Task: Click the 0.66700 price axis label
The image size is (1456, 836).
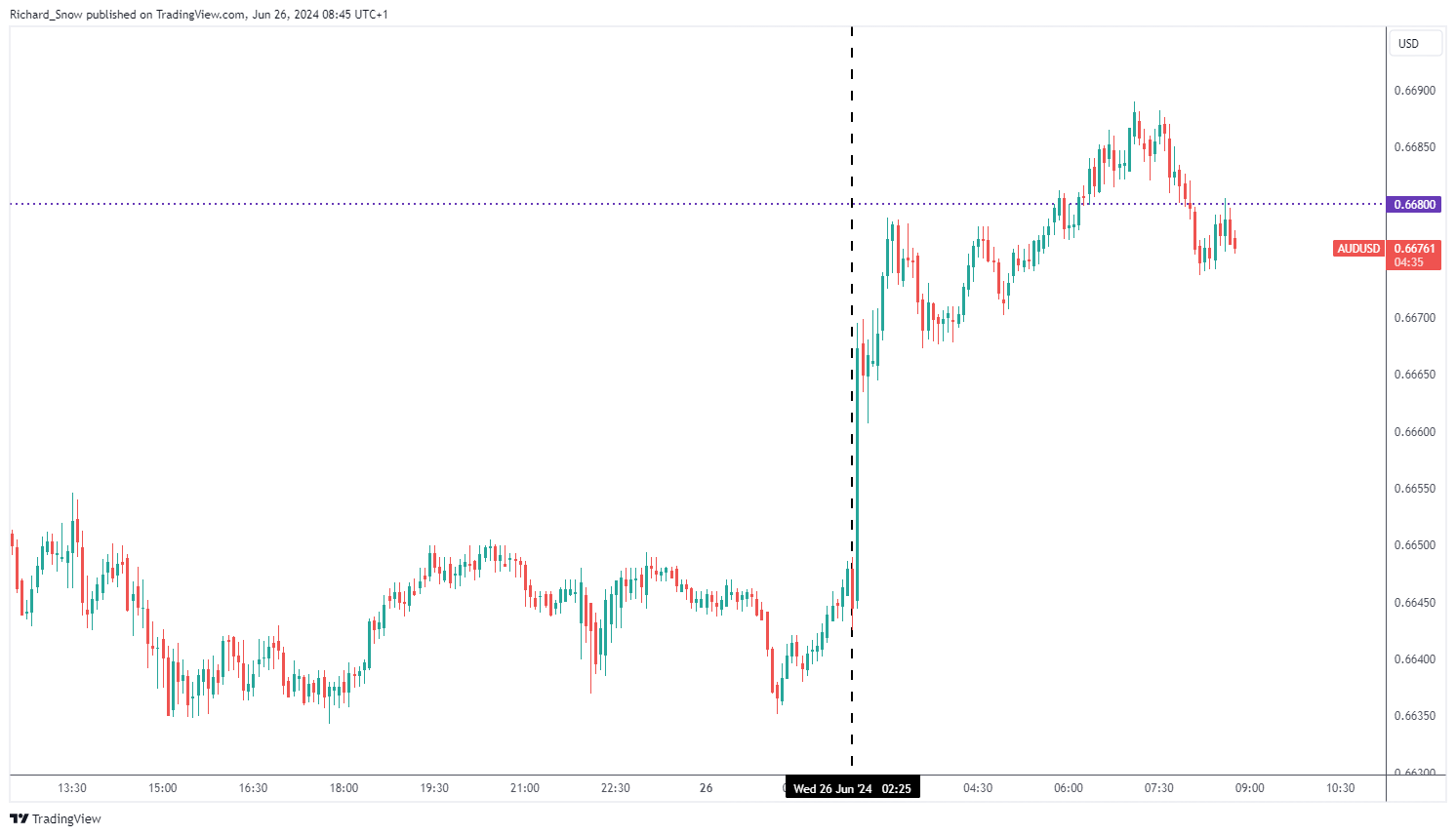Action: pyautogui.click(x=1414, y=318)
